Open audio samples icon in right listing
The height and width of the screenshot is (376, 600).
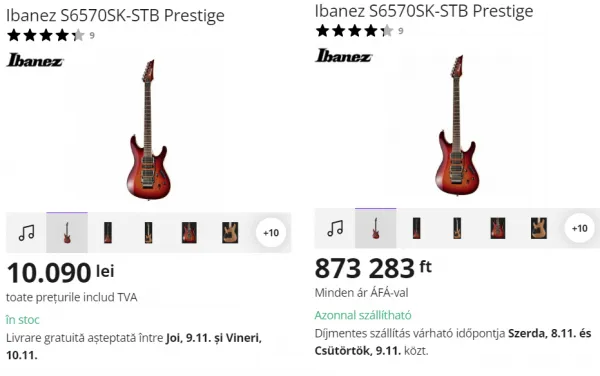click(x=335, y=228)
